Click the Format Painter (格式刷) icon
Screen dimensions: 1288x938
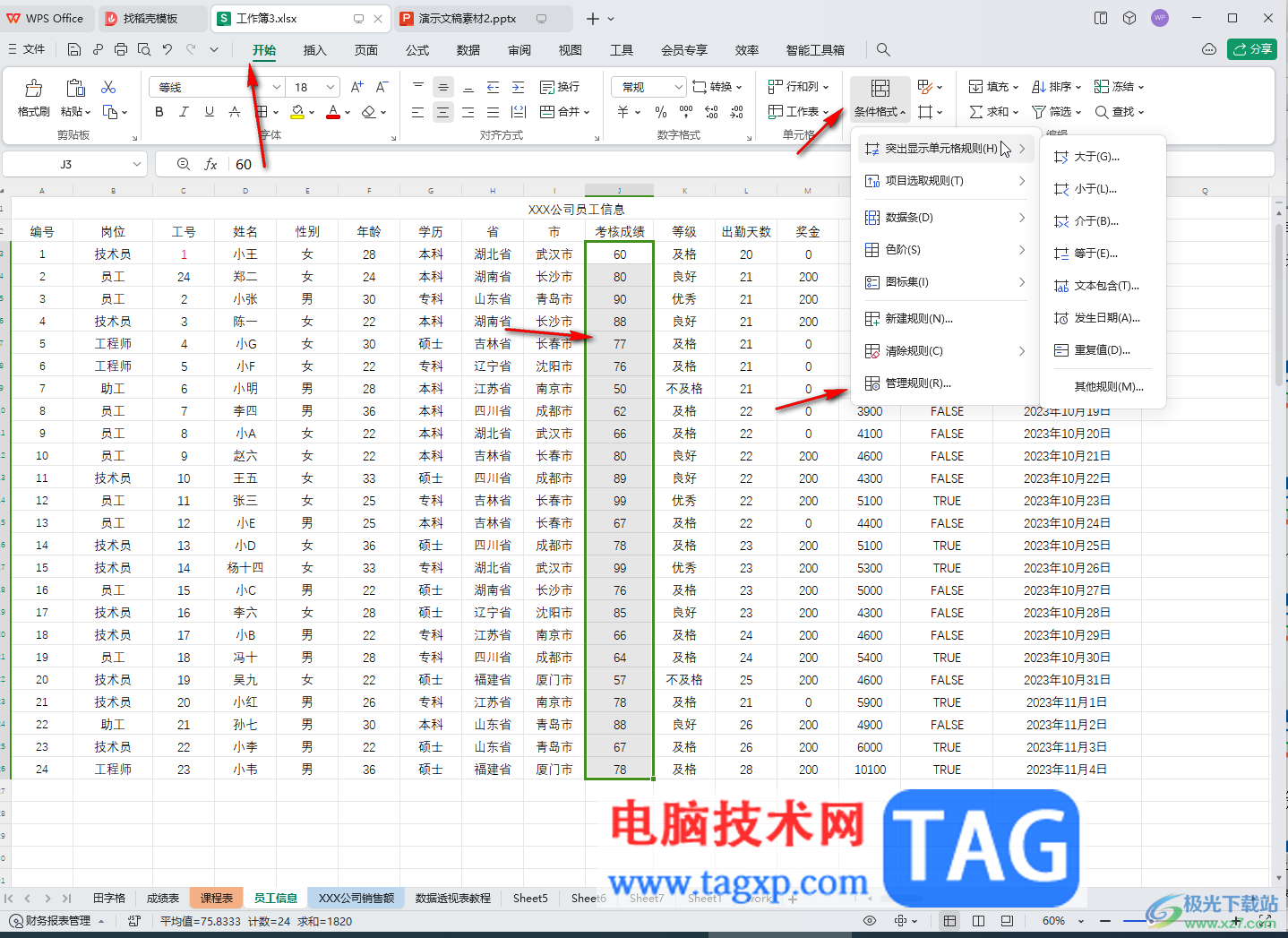33,88
